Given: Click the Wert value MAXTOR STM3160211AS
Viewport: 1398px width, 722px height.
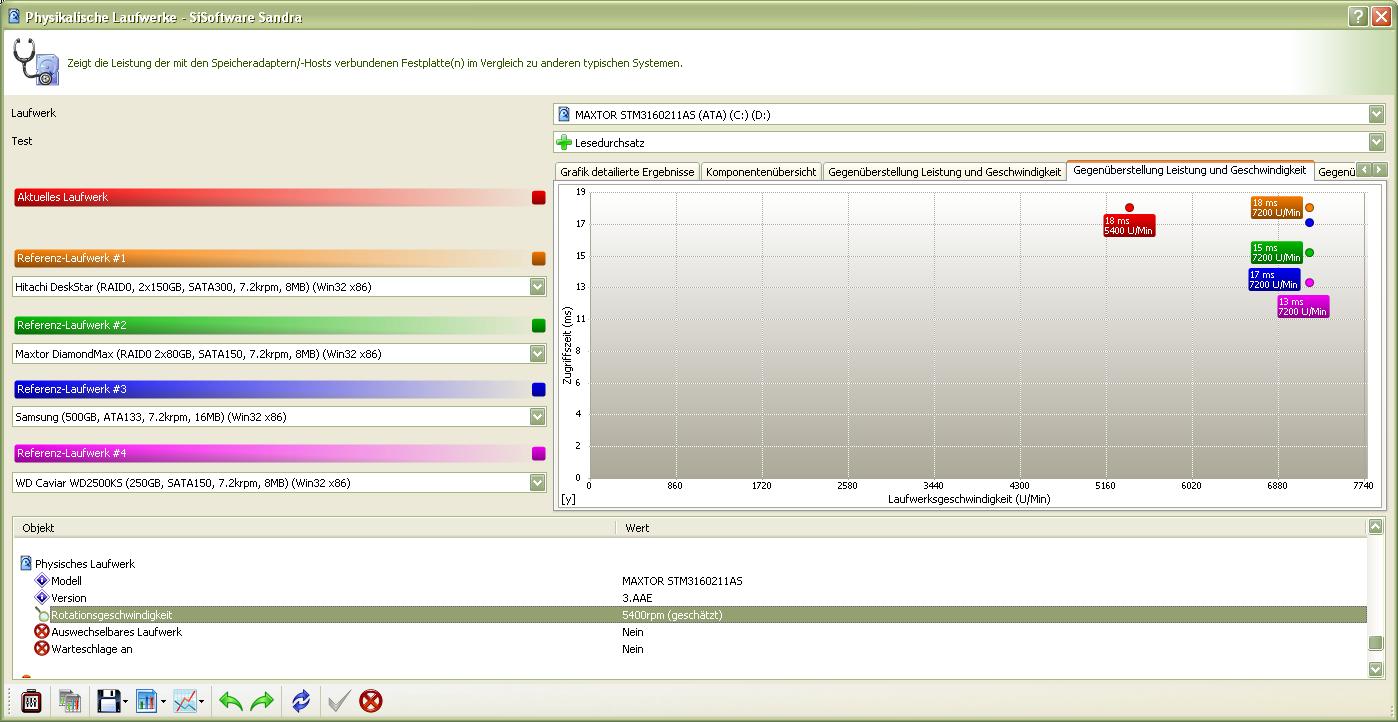Looking at the screenshot, I should point(682,581).
